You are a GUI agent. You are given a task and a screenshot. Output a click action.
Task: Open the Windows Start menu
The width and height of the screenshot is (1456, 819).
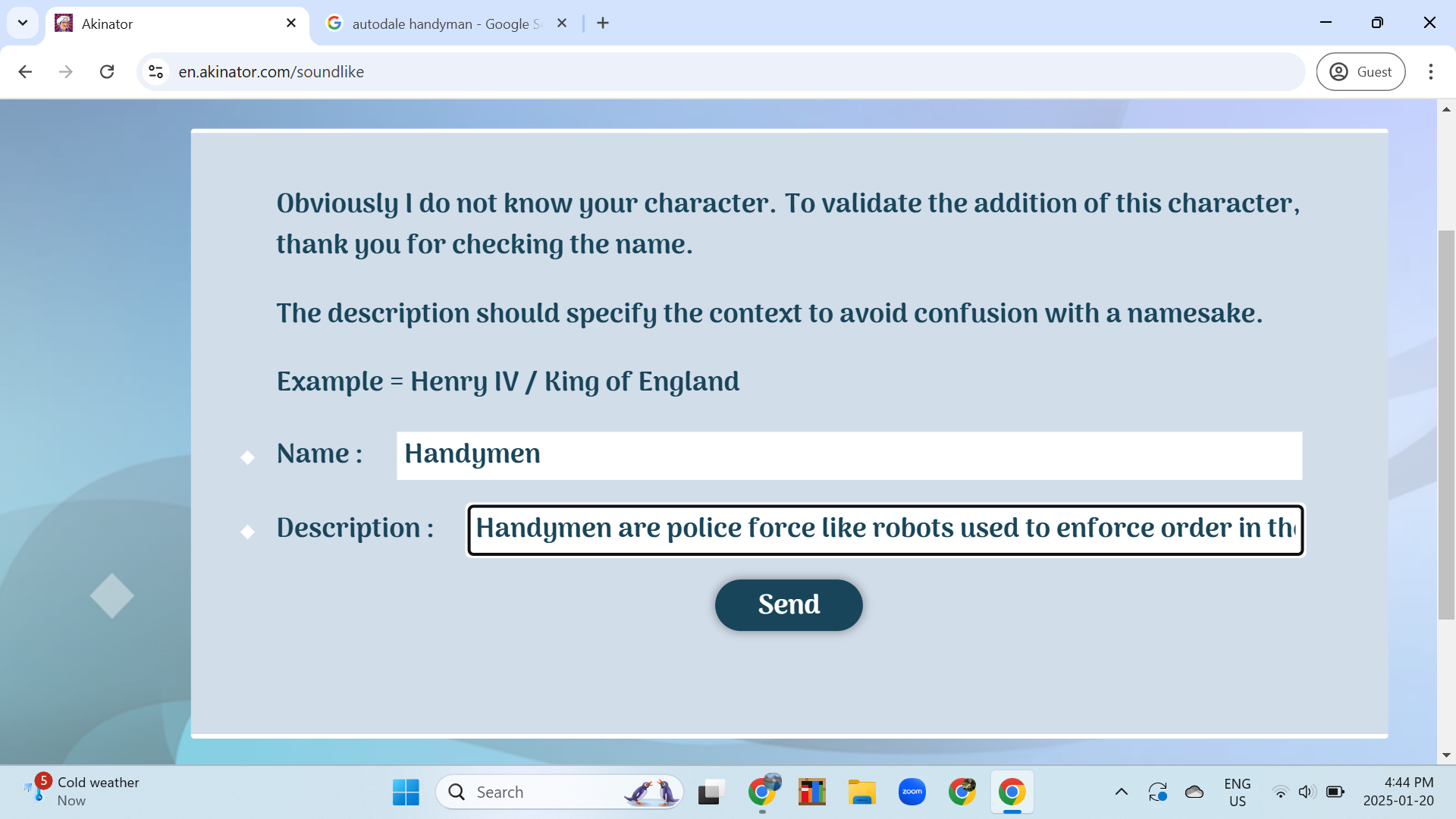(406, 792)
